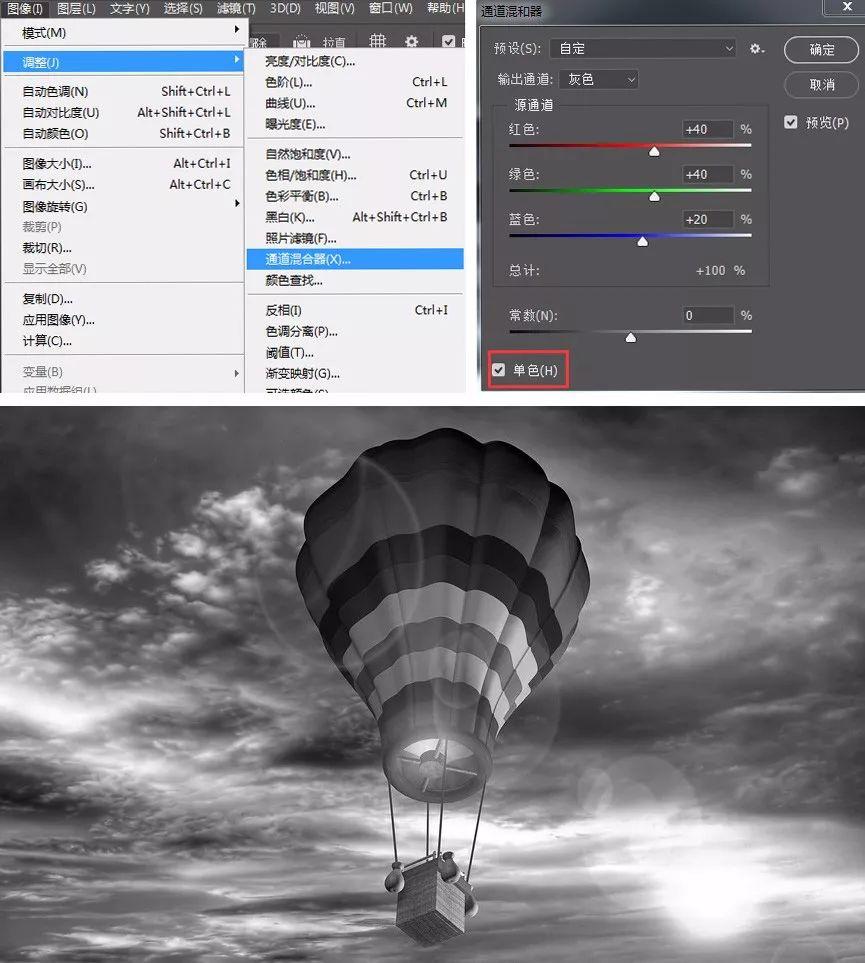This screenshot has width=865, height=963.
Task: Click the 绿色 green channel slider handle
Action: click(654, 197)
